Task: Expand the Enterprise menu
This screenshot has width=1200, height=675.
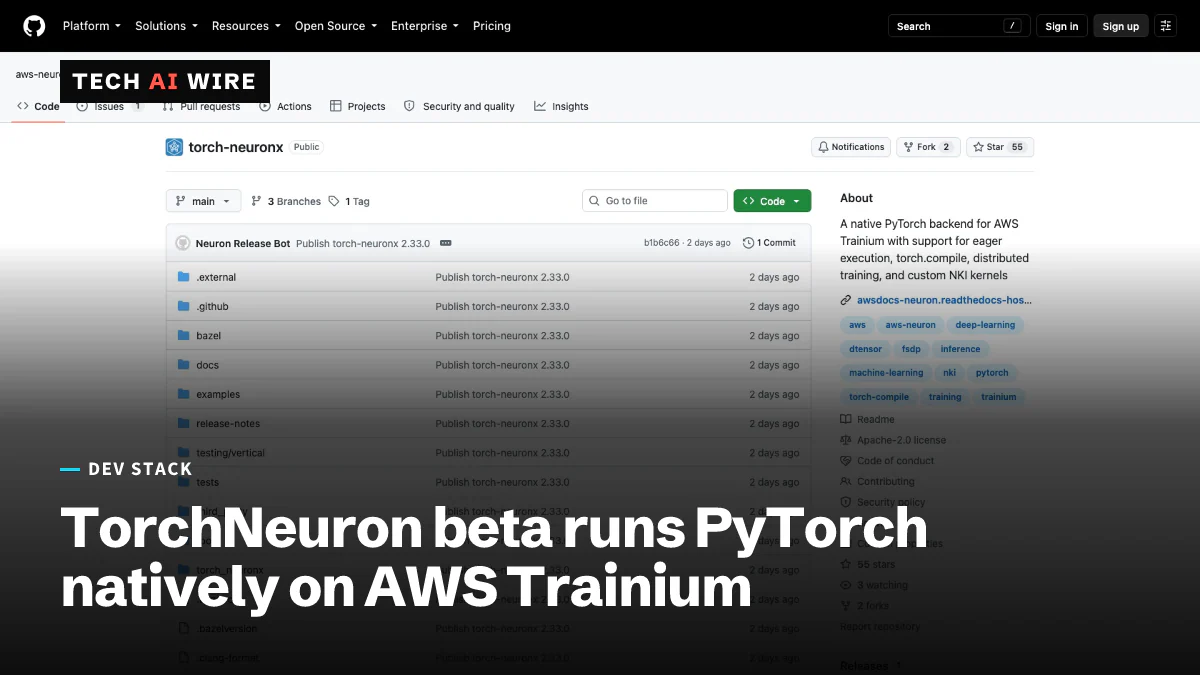Action: (425, 26)
